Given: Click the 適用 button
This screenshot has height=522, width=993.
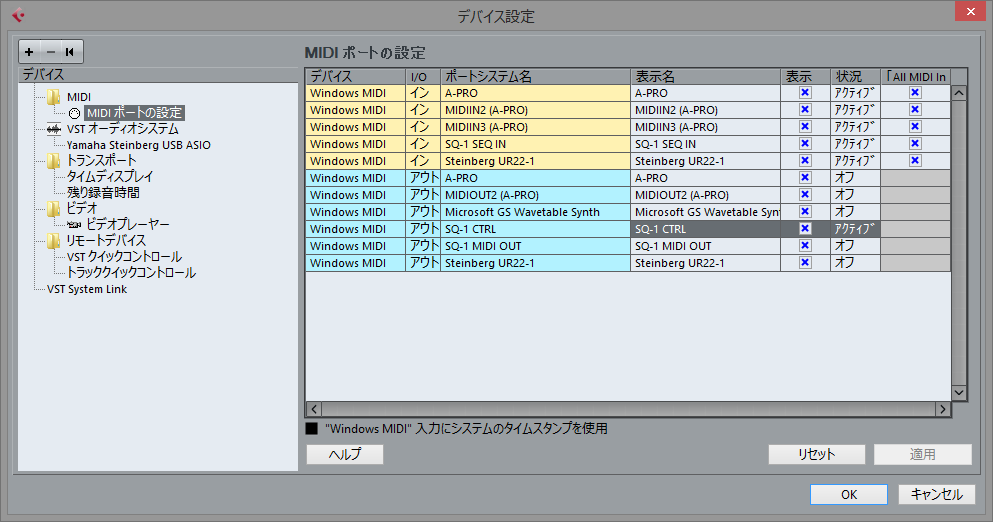Looking at the screenshot, I should pos(923,454).
